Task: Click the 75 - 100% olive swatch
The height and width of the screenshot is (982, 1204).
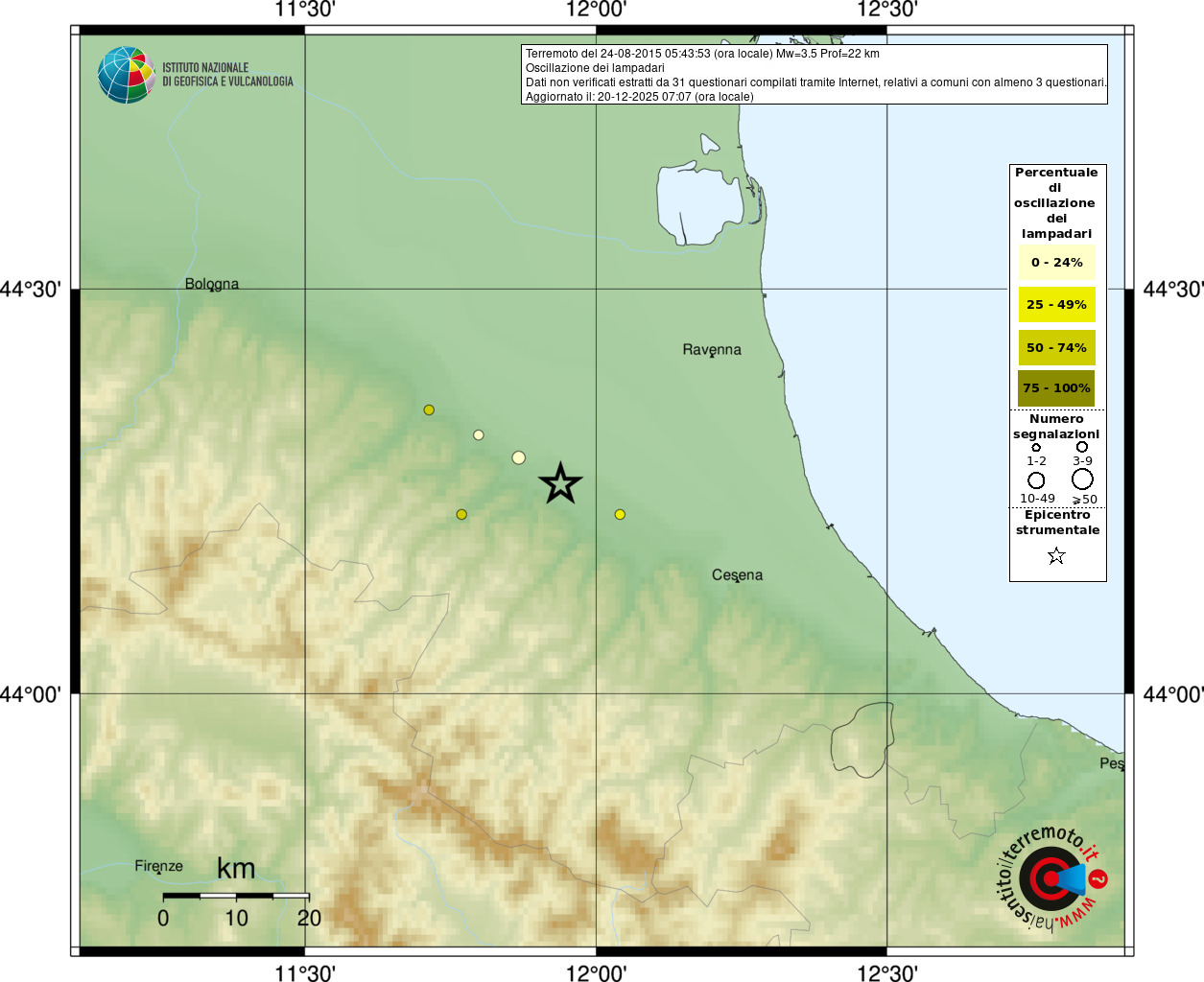Action: [1056, 387]
